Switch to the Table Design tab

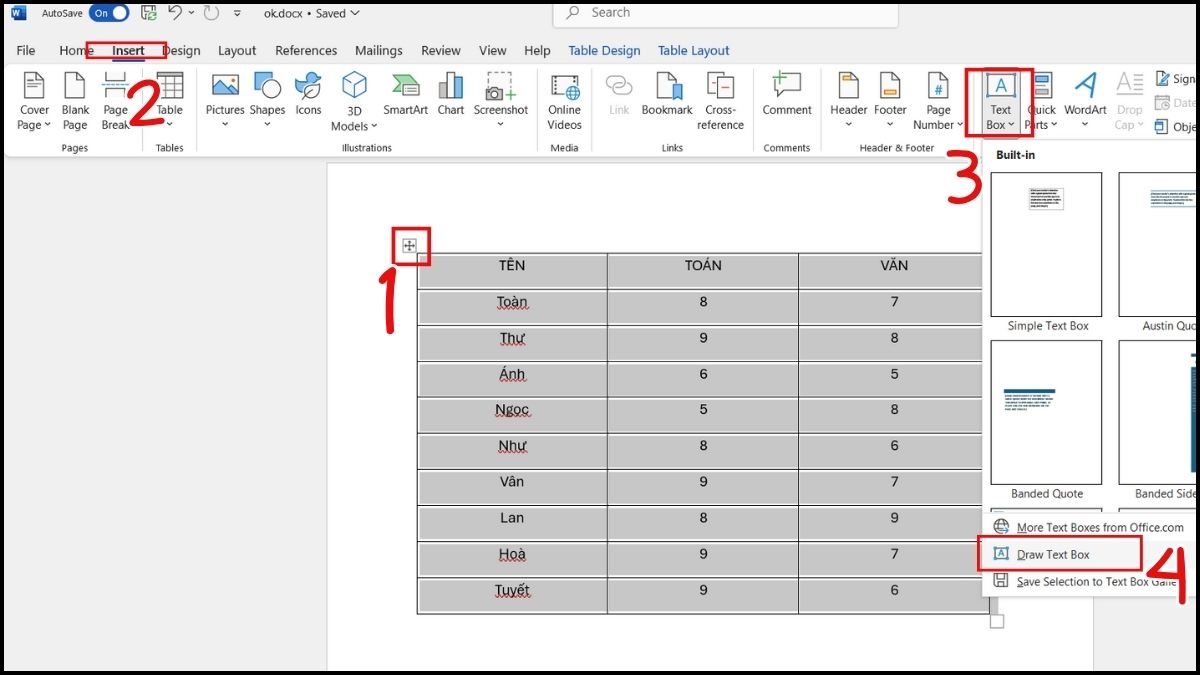click(604, 50)
